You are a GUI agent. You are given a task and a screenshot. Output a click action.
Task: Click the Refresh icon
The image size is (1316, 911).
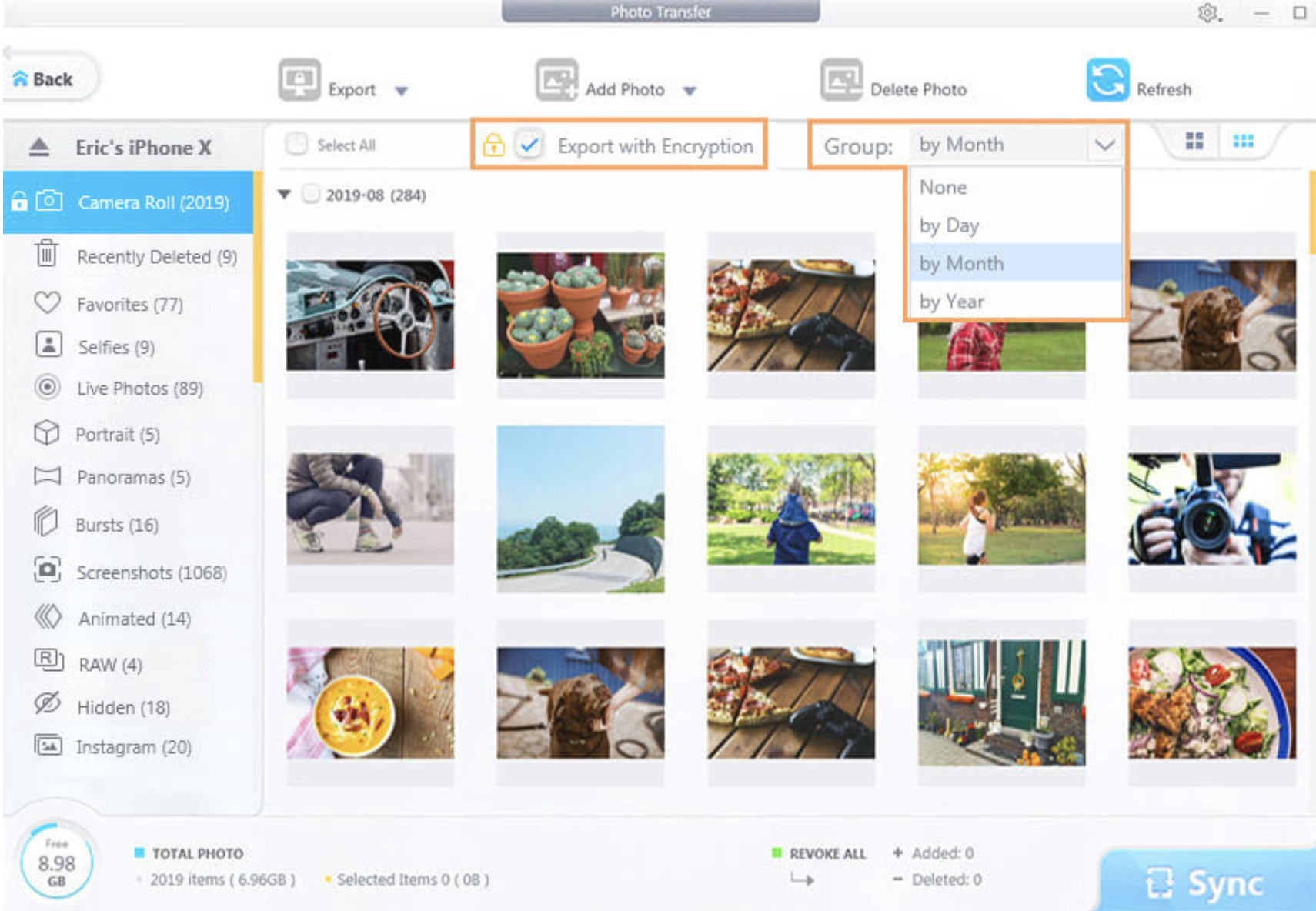pos(1107,80)
